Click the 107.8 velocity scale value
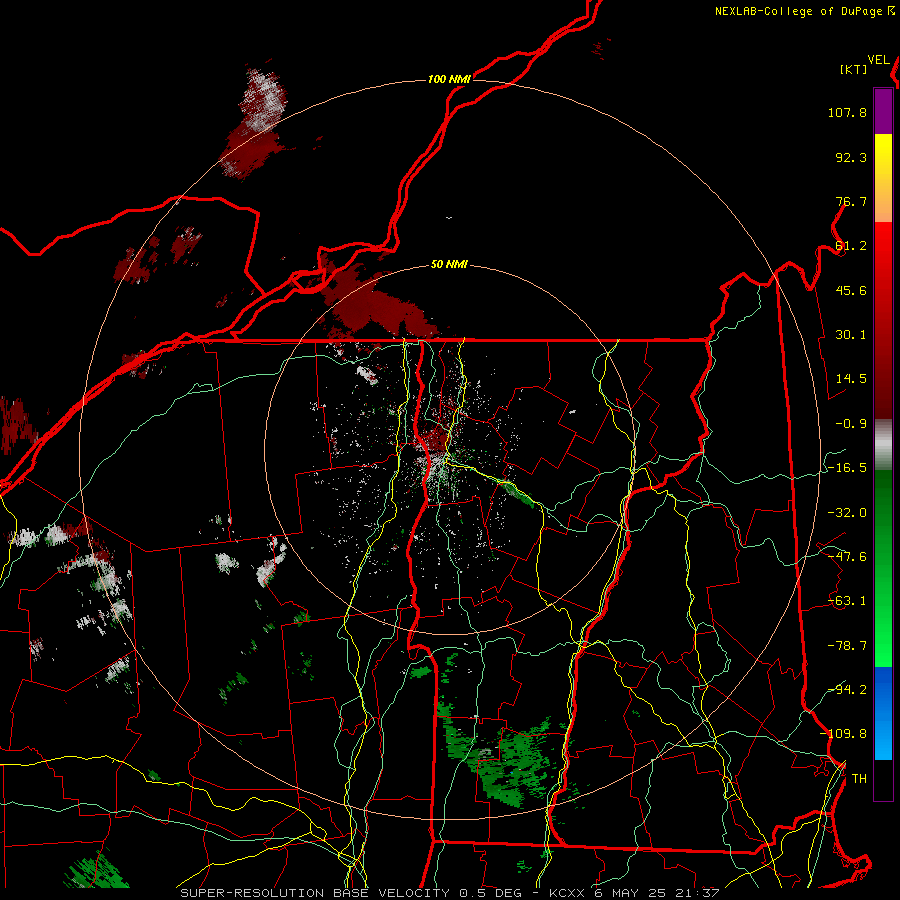Viewport: 900px width, 900px height. (847, 112)
